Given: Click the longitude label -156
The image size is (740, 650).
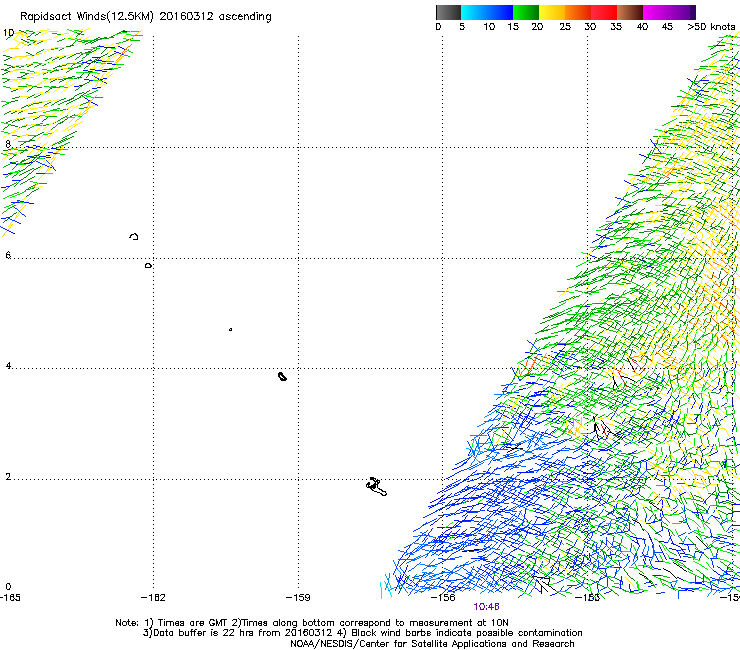Looking at the screenshot, I should (443, 598).
